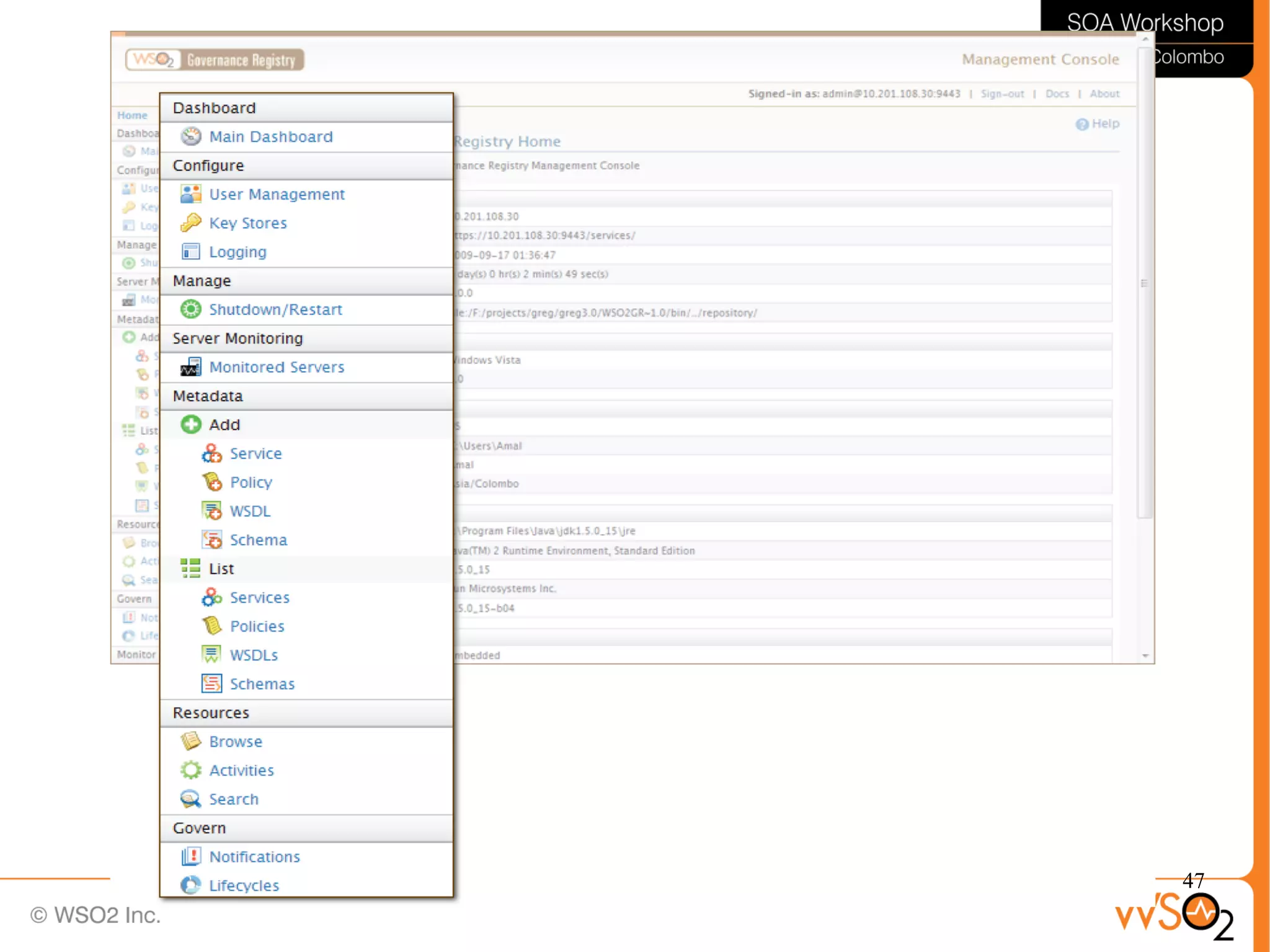The image size is (1270, 952).
Task: Open Add Service menu entry
Action: pyautogui.click(x=255, y=453)
